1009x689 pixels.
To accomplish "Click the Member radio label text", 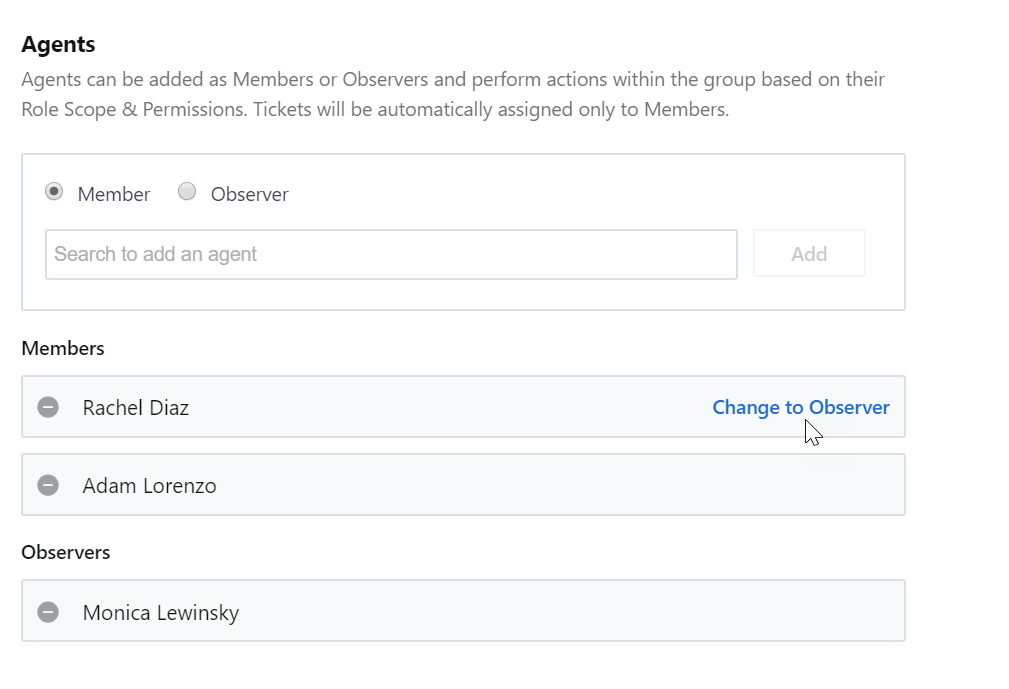I will (x=114, y=194).
